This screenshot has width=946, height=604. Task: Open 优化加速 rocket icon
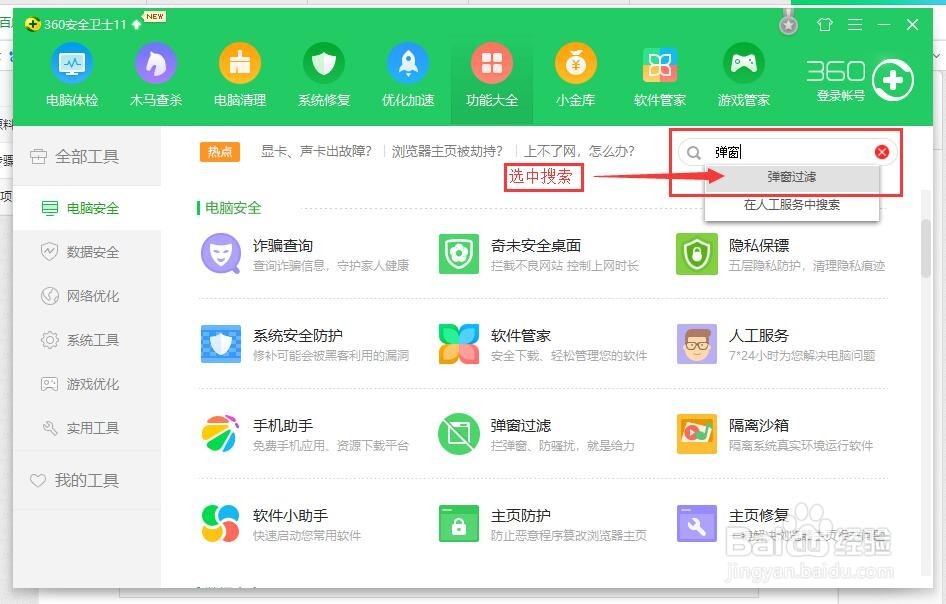pos(408,63)
